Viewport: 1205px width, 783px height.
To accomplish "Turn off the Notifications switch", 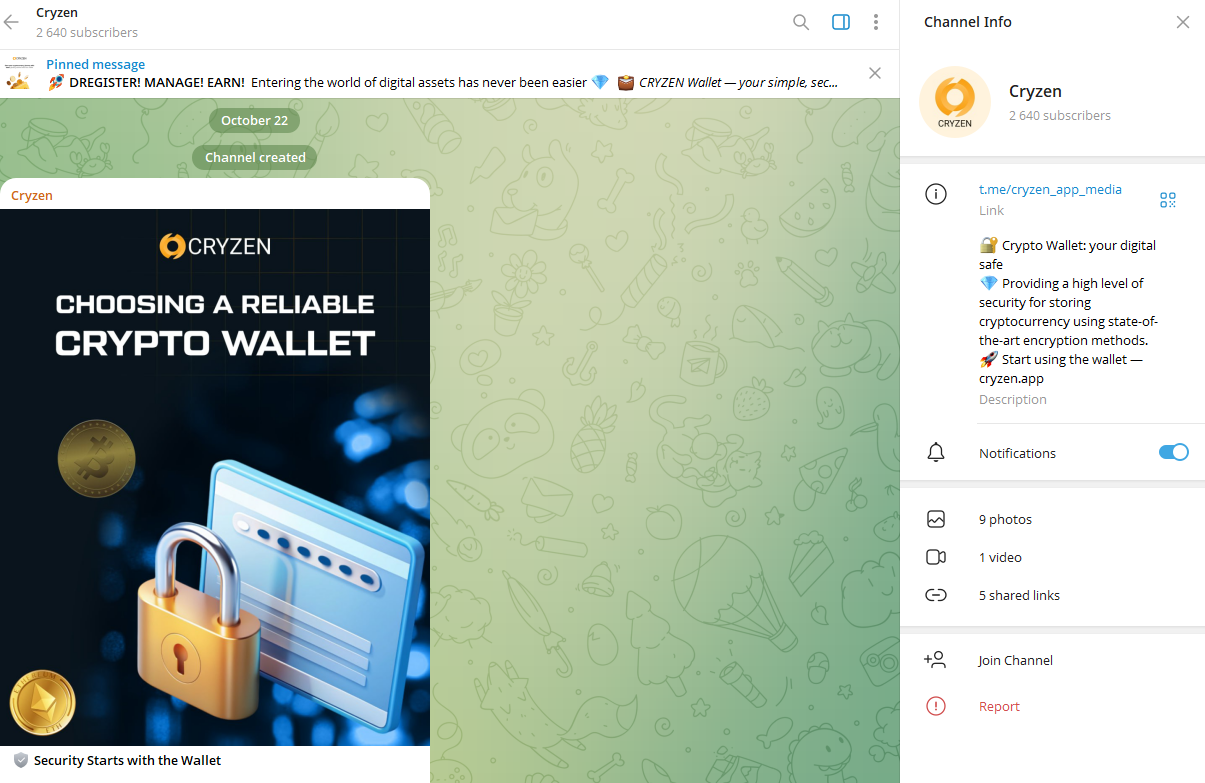I will 1173,452.
